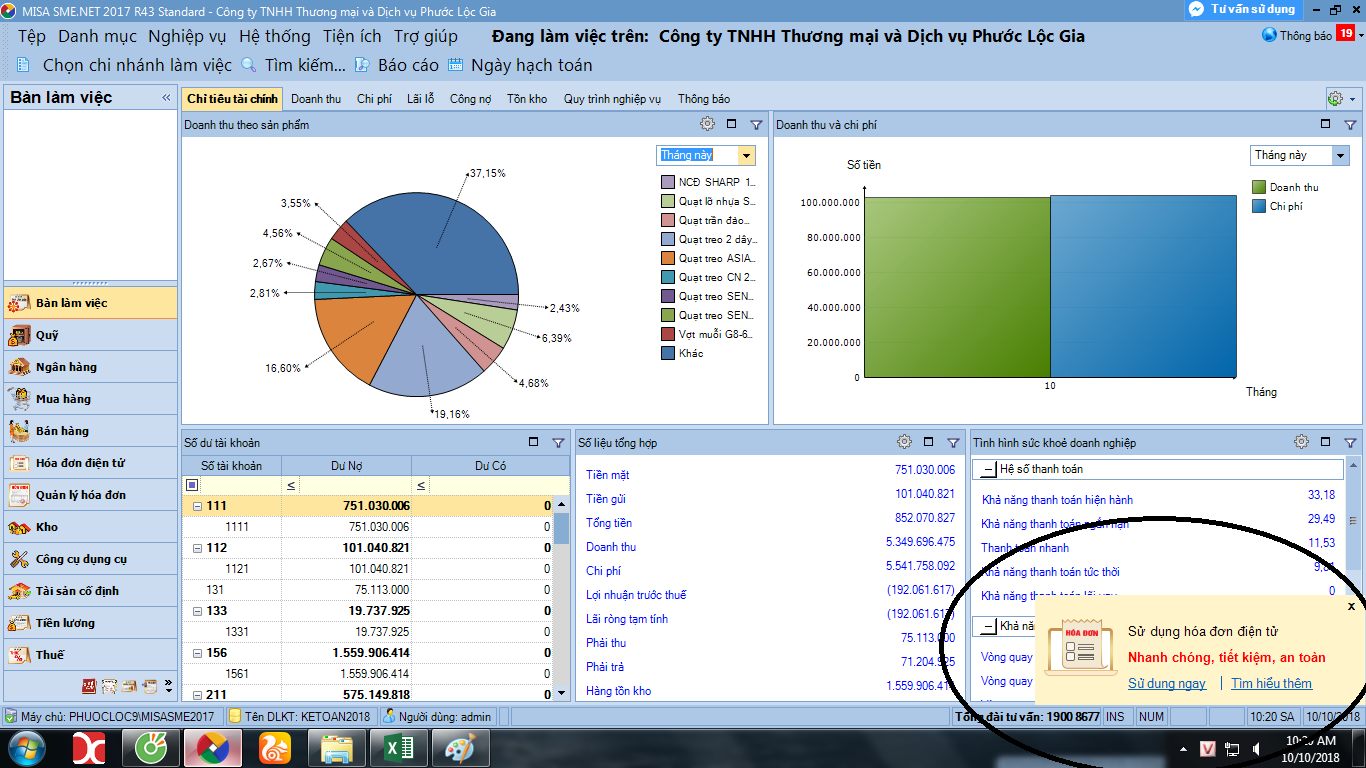Open Quản lý hóa đơn module
This screenshot has height=768, width=1366.
point(90,495)
